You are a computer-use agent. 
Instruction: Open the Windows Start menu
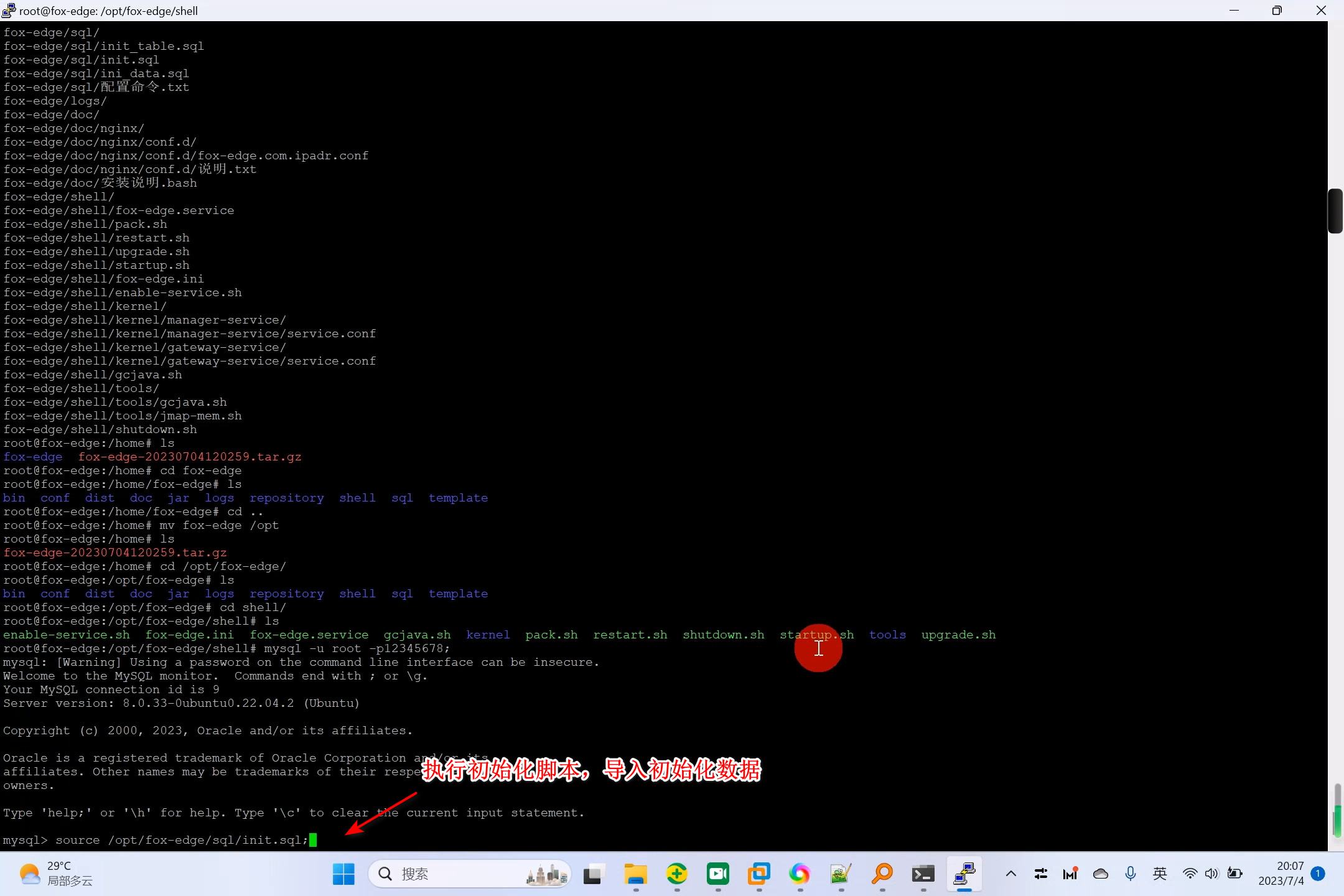343,874
